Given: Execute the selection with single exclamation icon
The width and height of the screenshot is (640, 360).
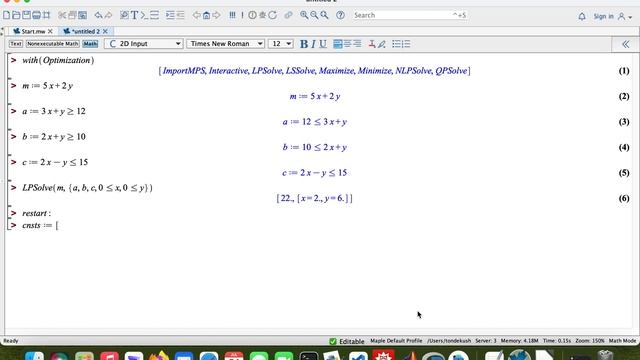Looking at the screenshot, I should coord(242,15).
